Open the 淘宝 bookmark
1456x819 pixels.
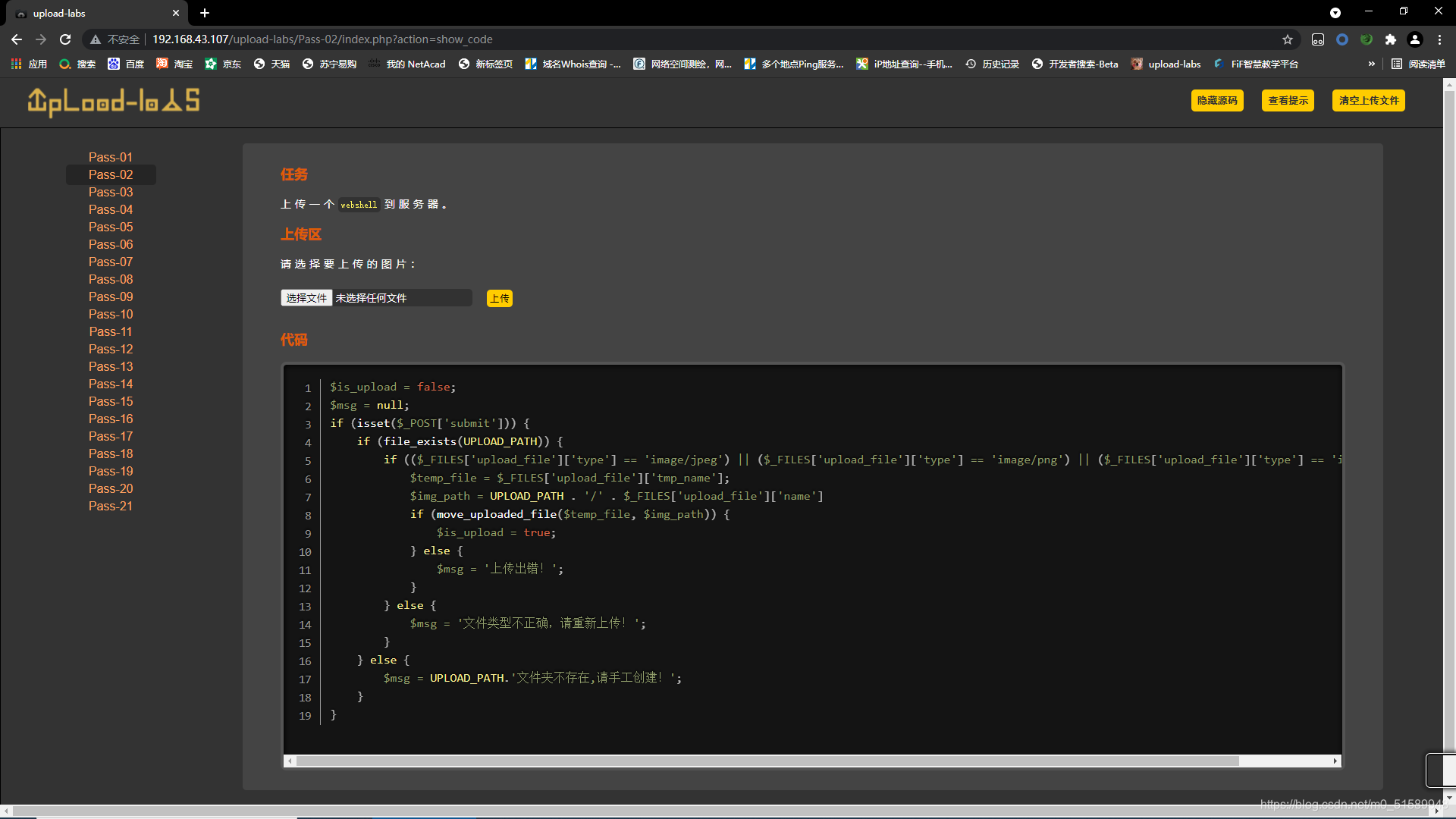[x=174, y=64]
